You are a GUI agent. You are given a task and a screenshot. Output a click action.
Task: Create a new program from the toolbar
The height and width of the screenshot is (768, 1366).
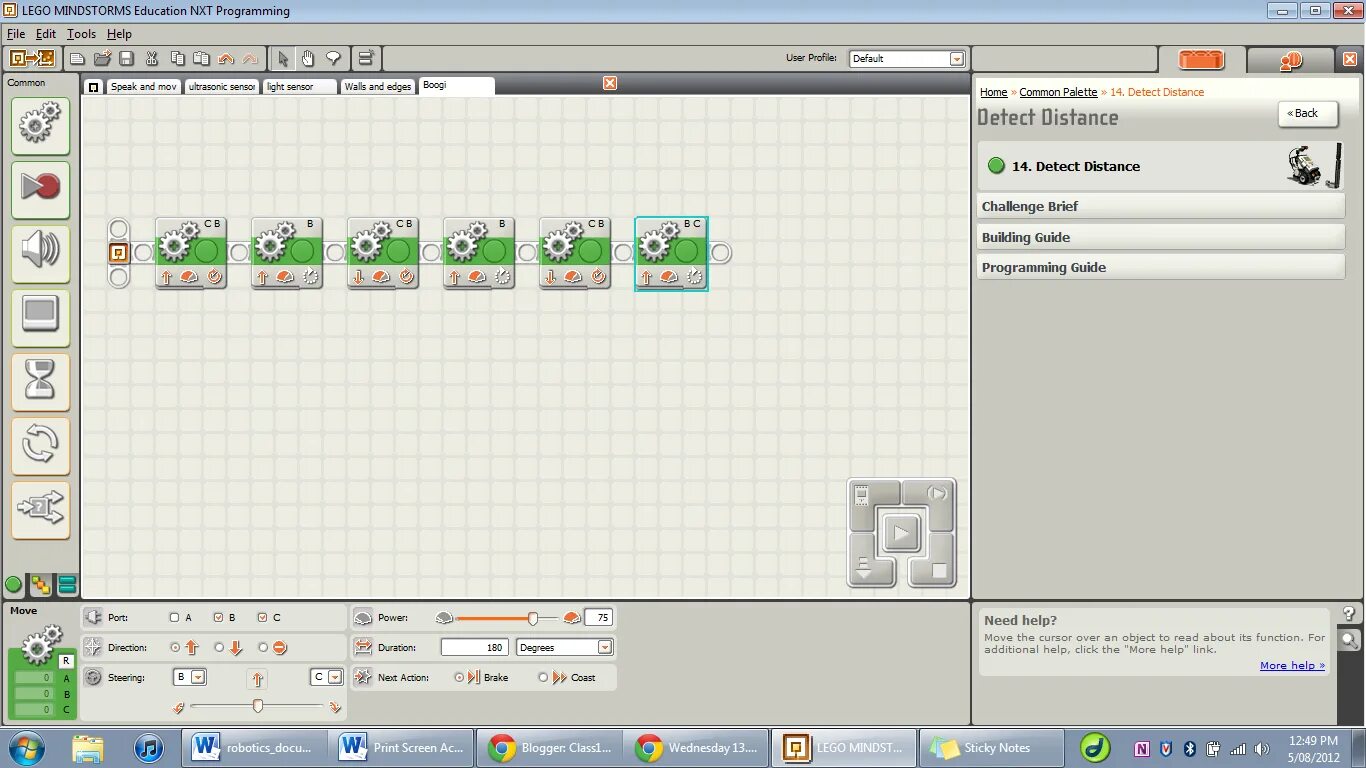click(x=77, y=59)
